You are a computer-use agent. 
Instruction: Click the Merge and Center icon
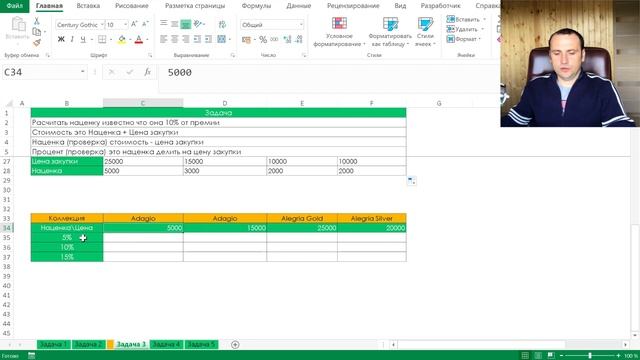click(x=222, y=39)
